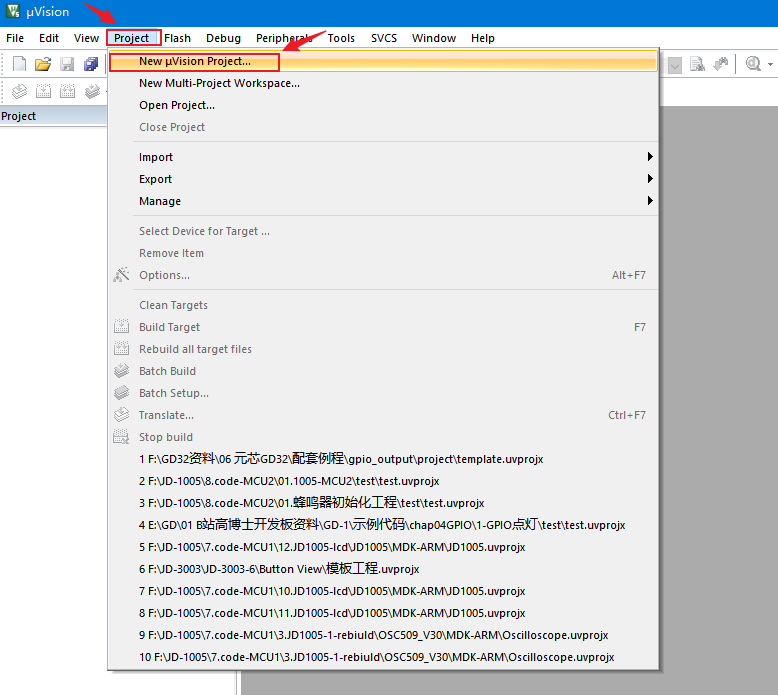This screenshot has width=778, height=695.
Task: Click the Translate menu icon
Action: 121,415
